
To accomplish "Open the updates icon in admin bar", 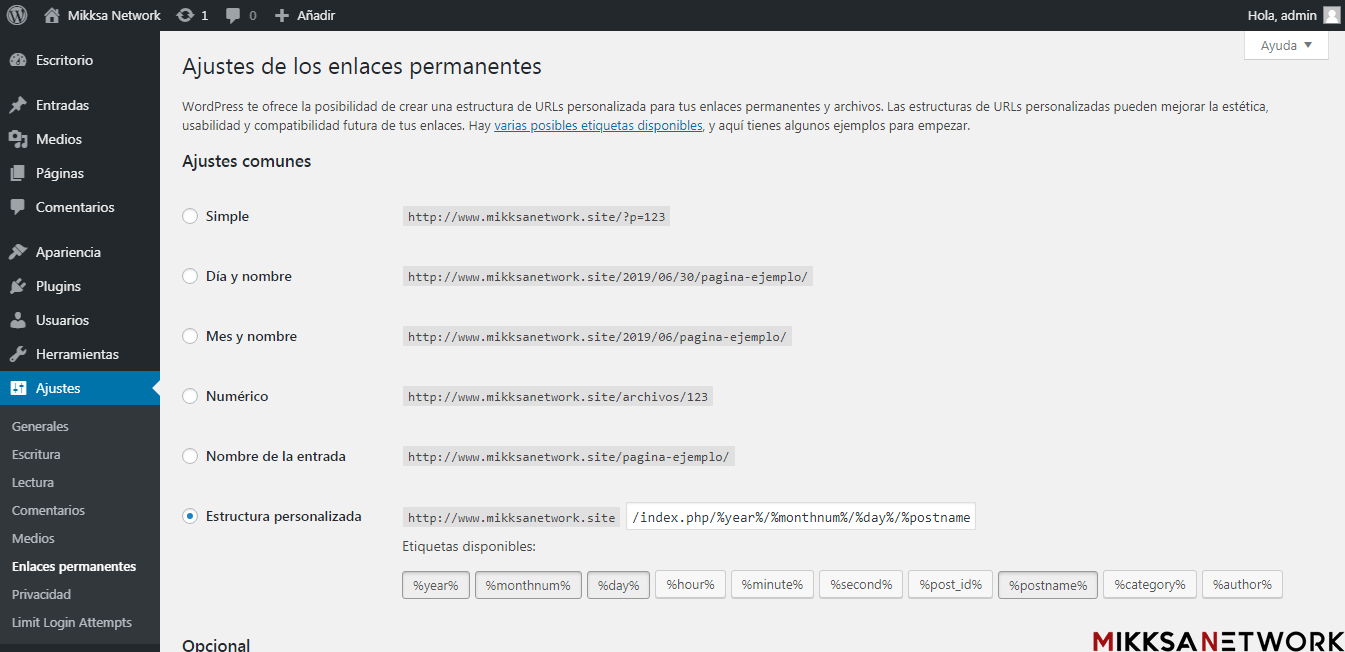I will point(185,15).
